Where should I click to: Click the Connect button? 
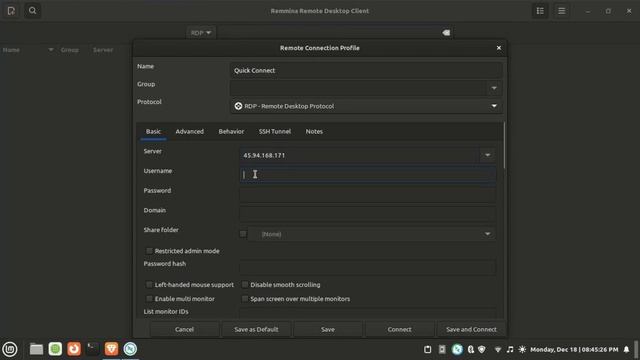coord(400,329)
